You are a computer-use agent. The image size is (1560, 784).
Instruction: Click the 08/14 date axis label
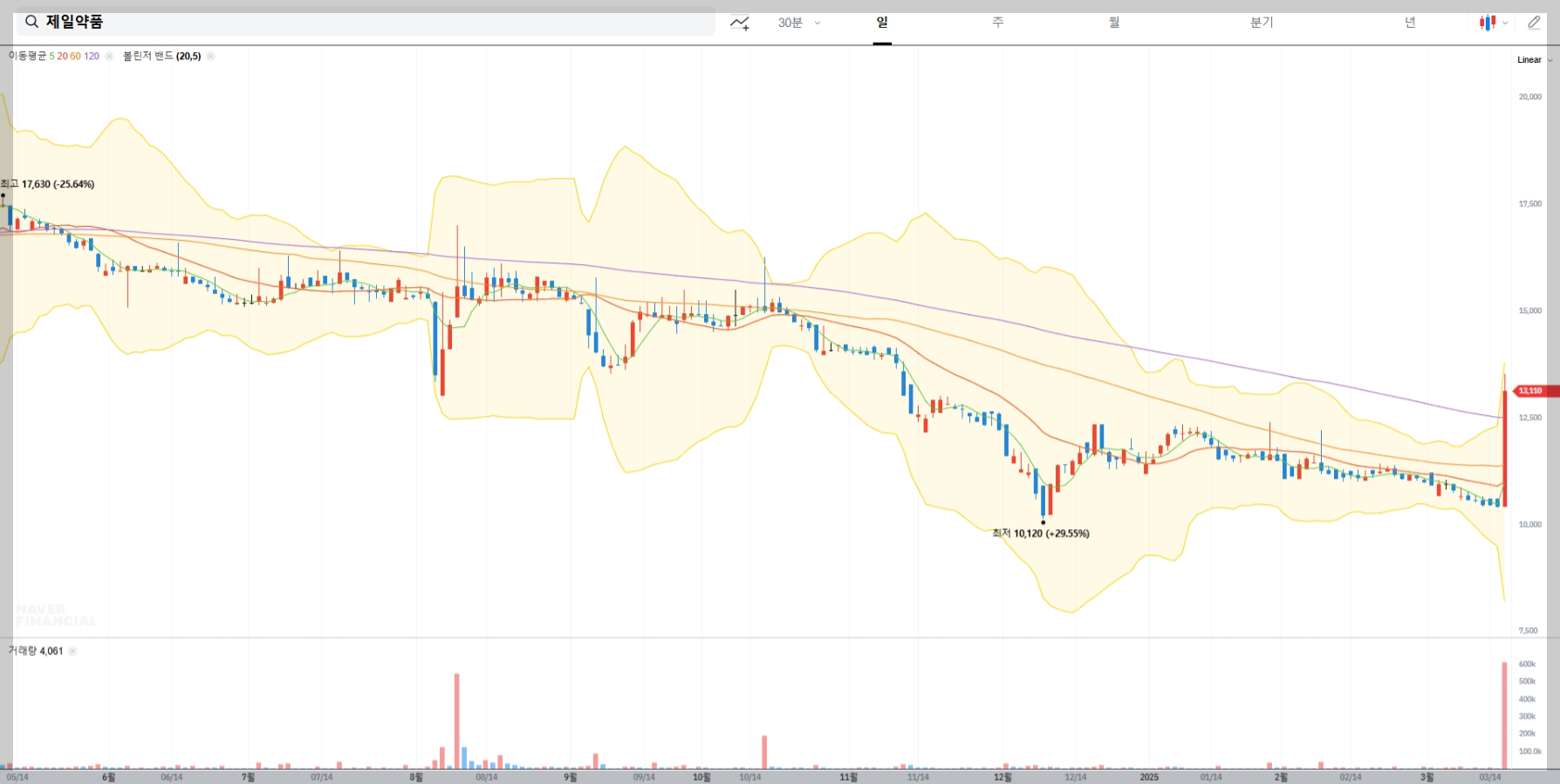[x=487, y=777]
